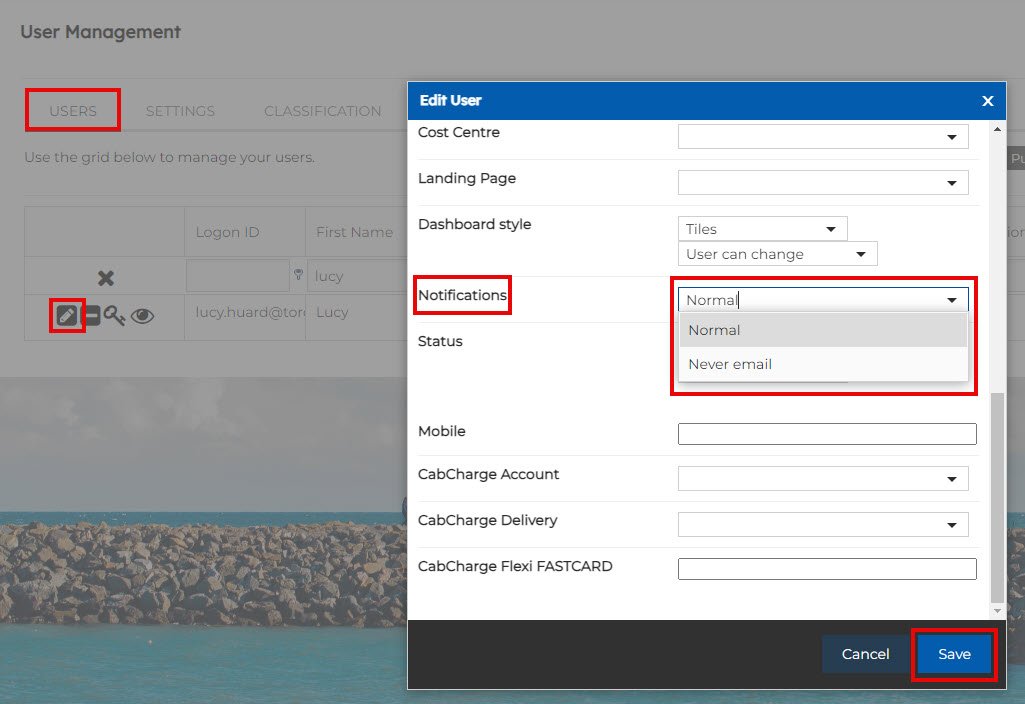1025x704 pixels.
Task: Expand the Landing Page dropdown
Action: (x=823, y=183)
